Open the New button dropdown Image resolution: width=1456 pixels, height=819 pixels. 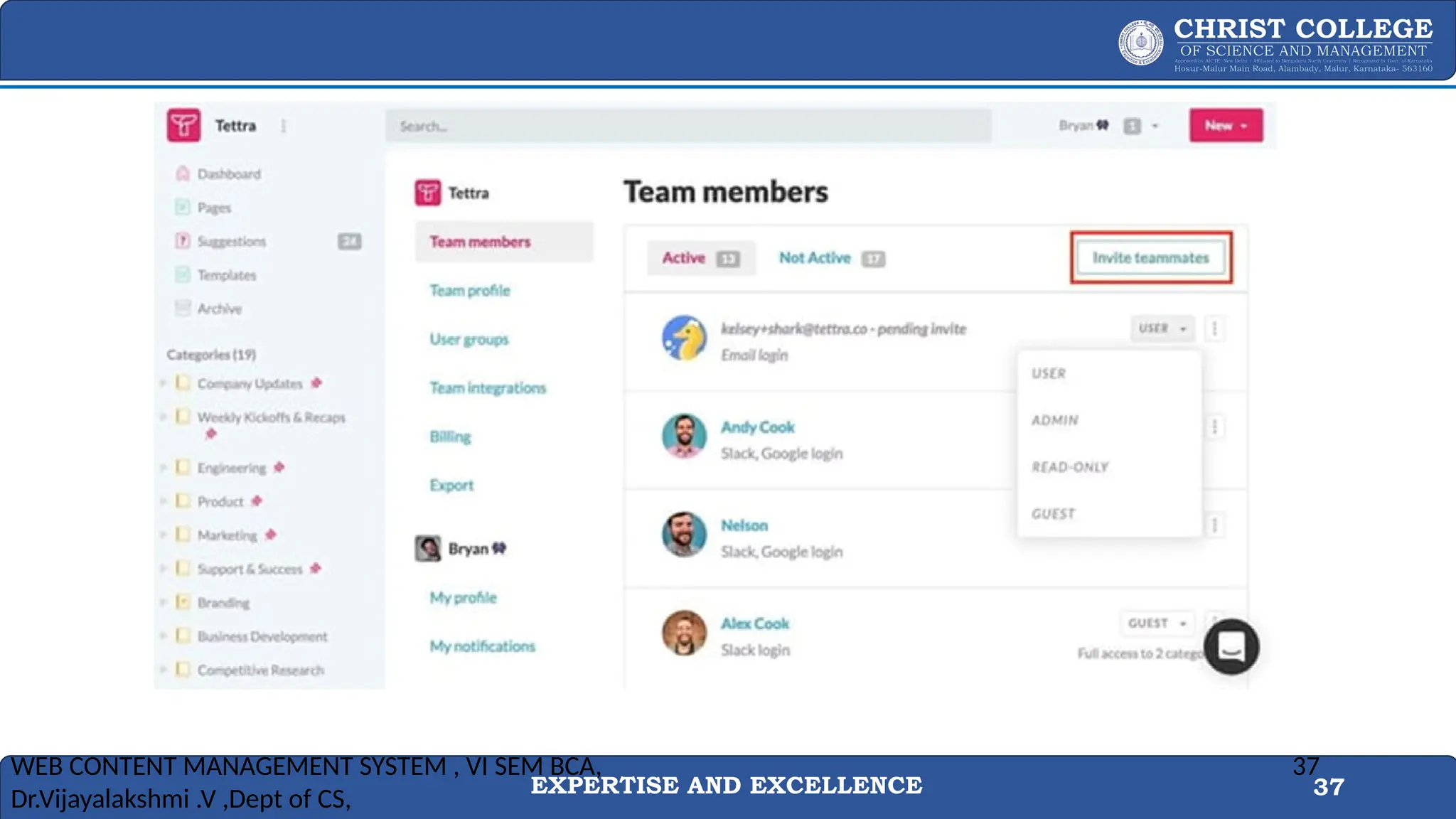click(1226, 126)
